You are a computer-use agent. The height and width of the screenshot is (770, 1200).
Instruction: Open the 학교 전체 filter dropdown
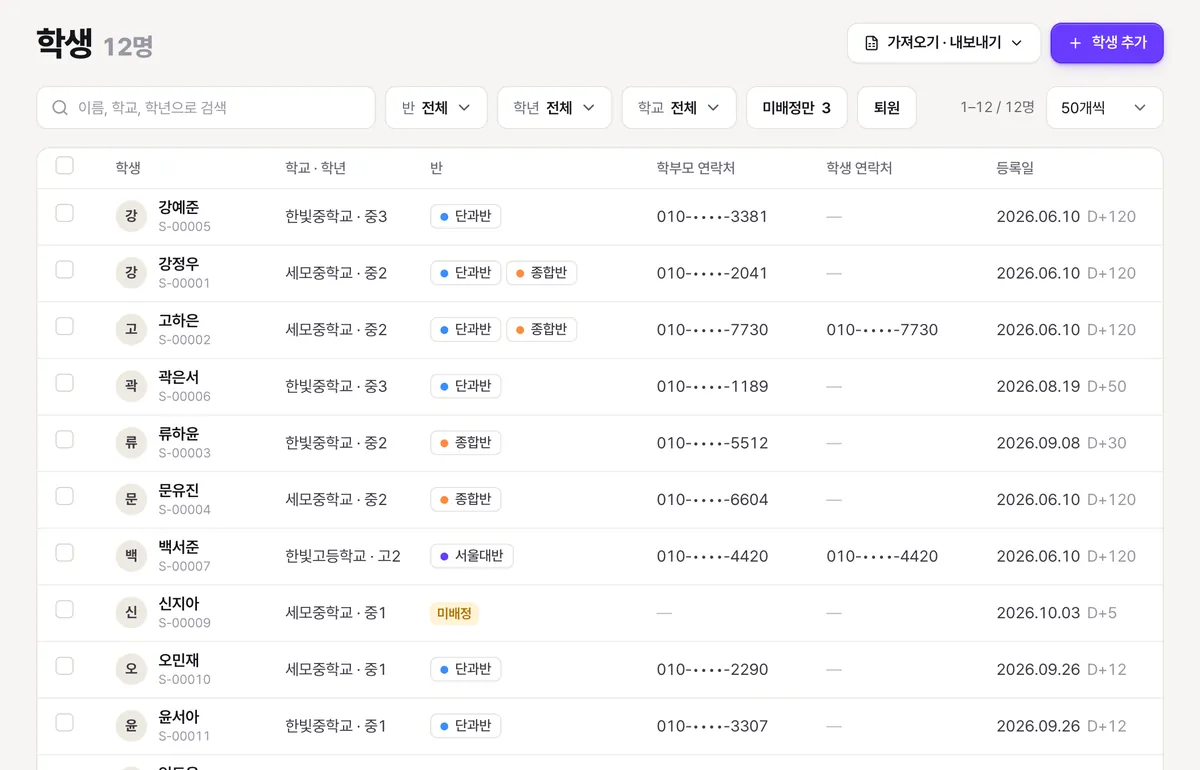[x=679, y=107]
